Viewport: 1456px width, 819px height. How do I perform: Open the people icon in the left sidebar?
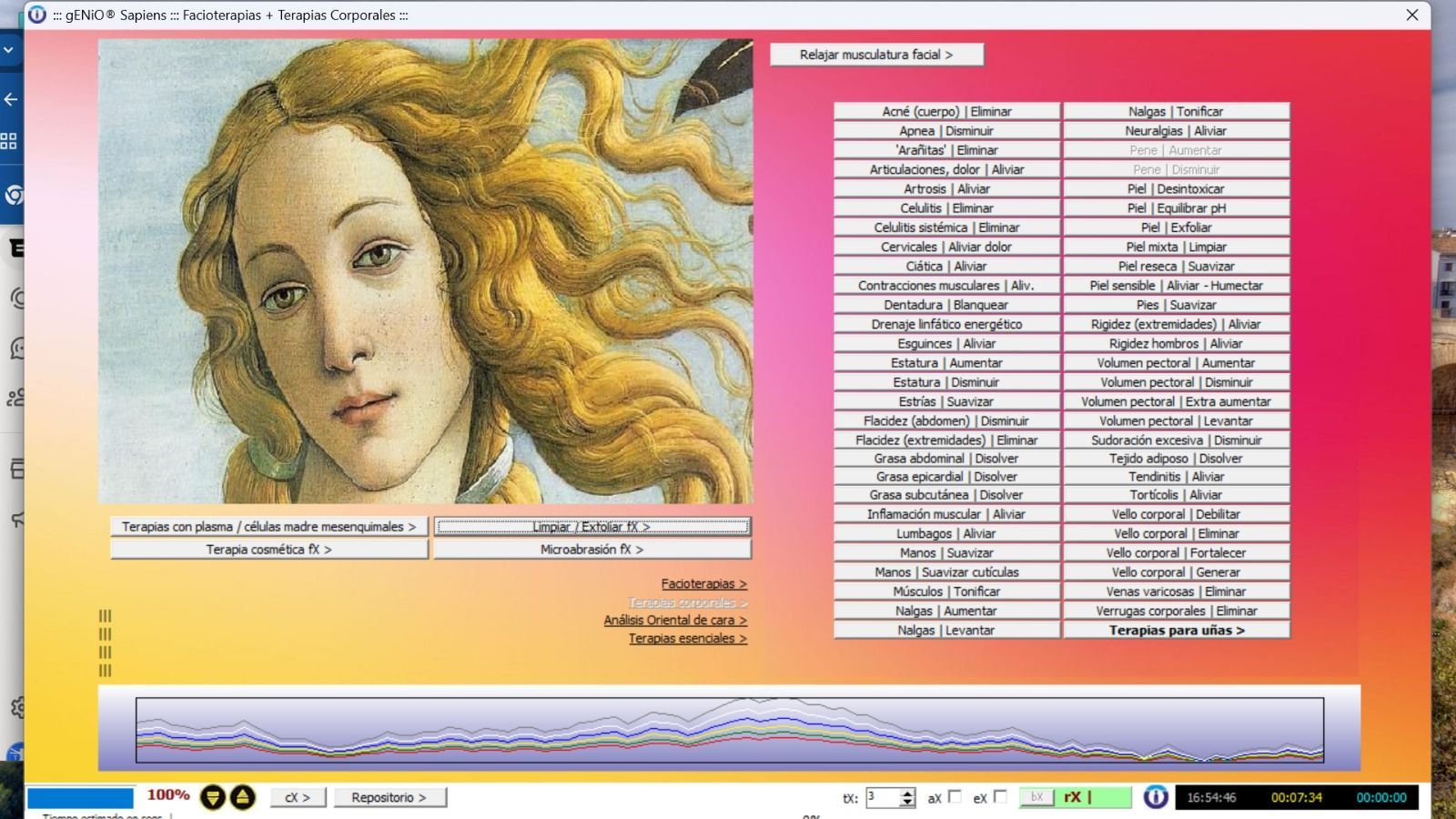(15, 398)
